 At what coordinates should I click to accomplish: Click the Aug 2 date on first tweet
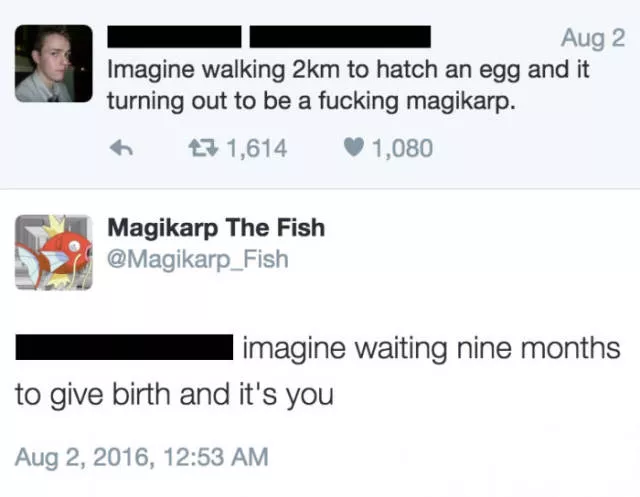592,39
